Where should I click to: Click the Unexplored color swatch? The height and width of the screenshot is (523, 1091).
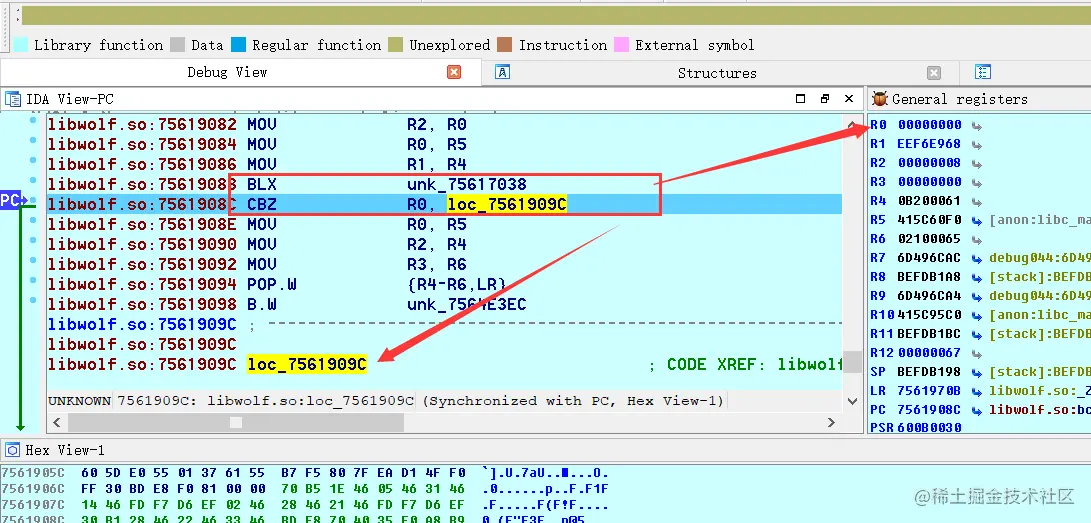point(396,45)
